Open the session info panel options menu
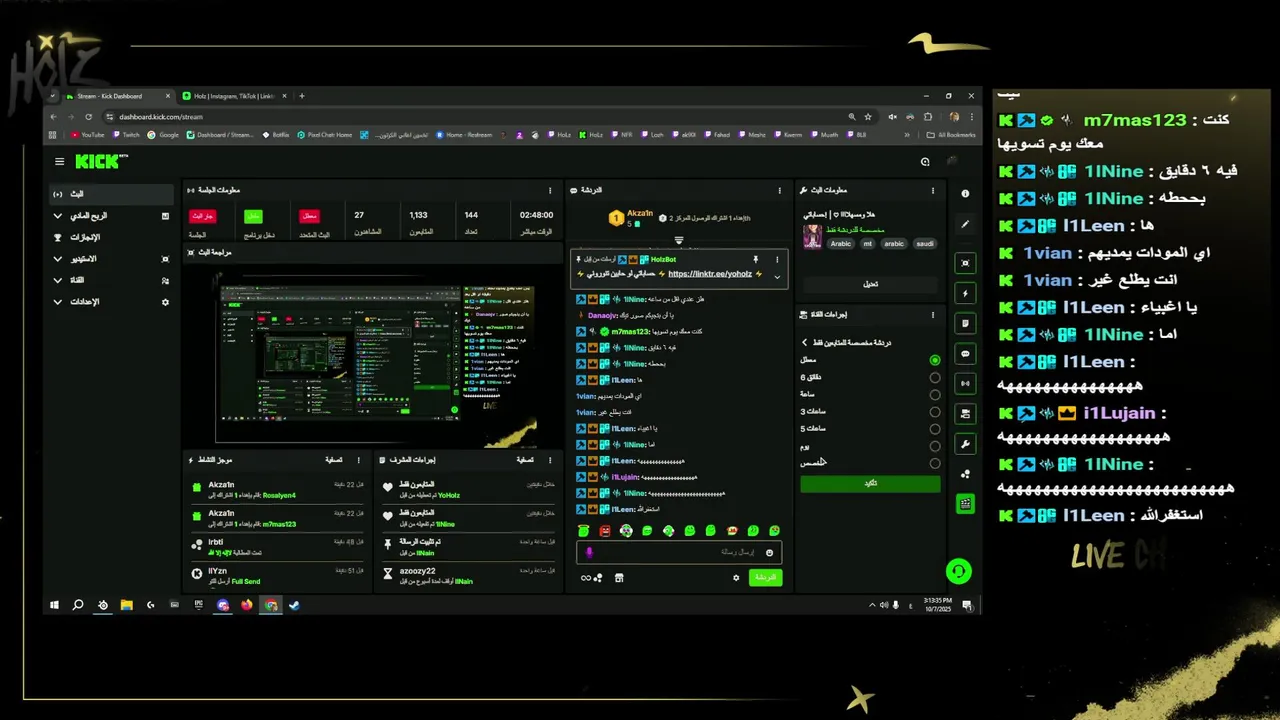The height and width of the screenshot is (720, 1280). pyautogui.click(x=549, y=190)
